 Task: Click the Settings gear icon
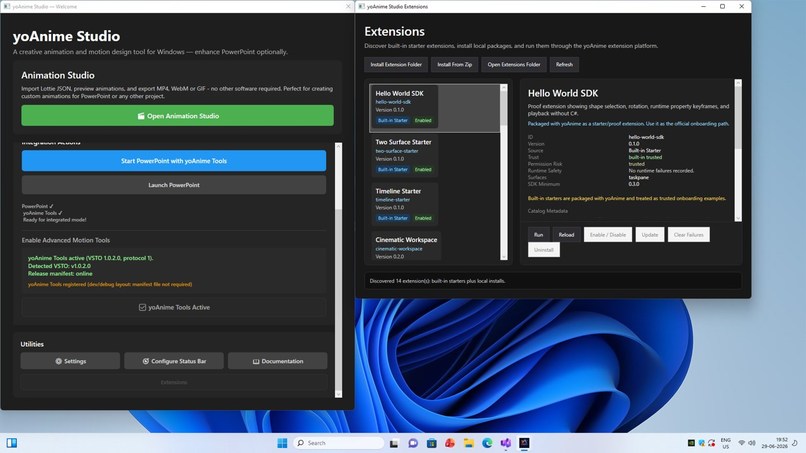pyautogui.click(x=59, y=361)
